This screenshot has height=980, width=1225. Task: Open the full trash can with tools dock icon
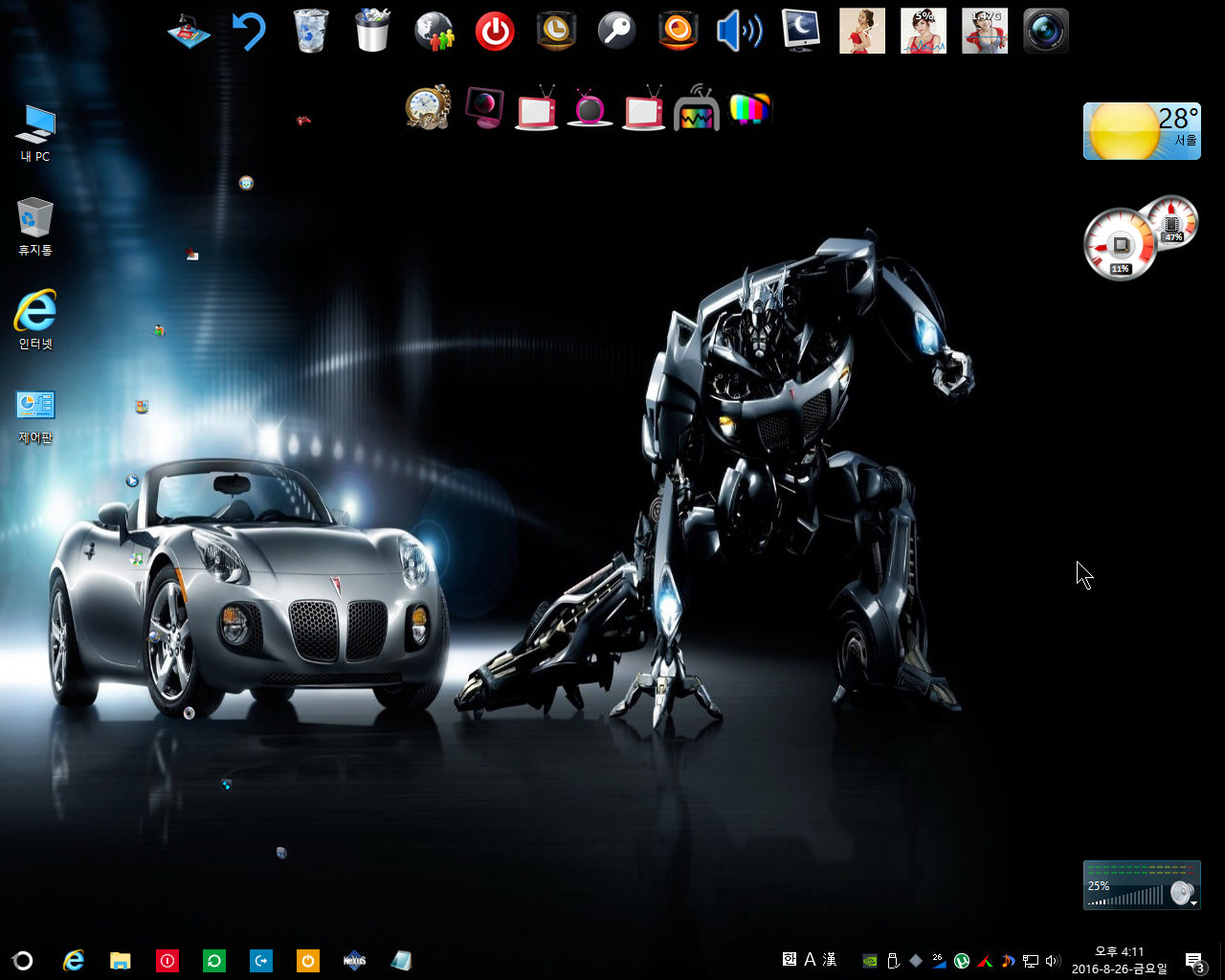point(371,31)
